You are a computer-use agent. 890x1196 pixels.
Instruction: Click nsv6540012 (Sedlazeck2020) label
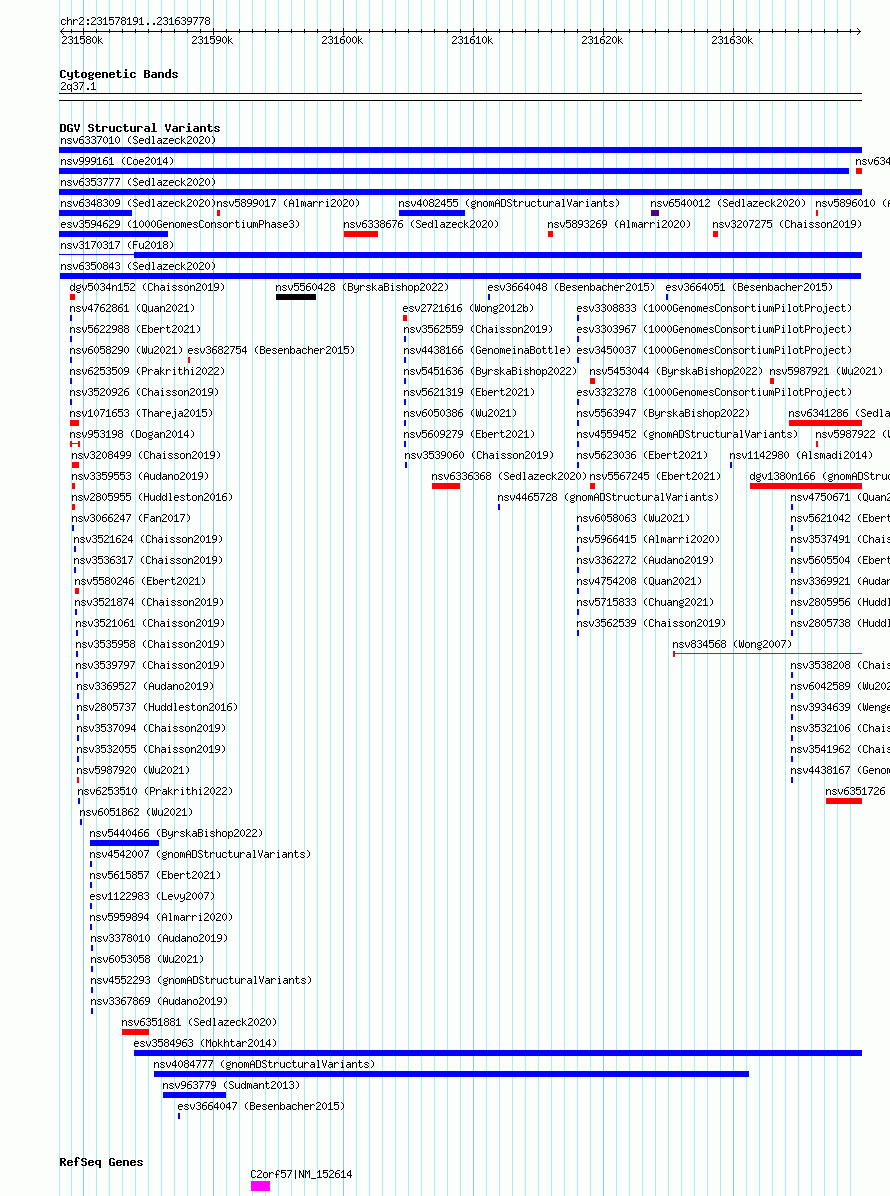click(728, 204)
